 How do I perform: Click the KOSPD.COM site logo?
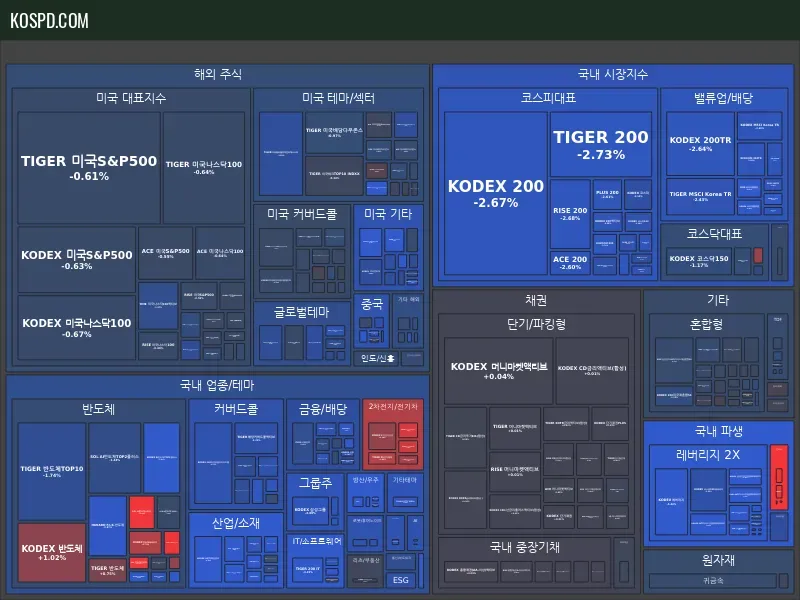pos(49,20)
